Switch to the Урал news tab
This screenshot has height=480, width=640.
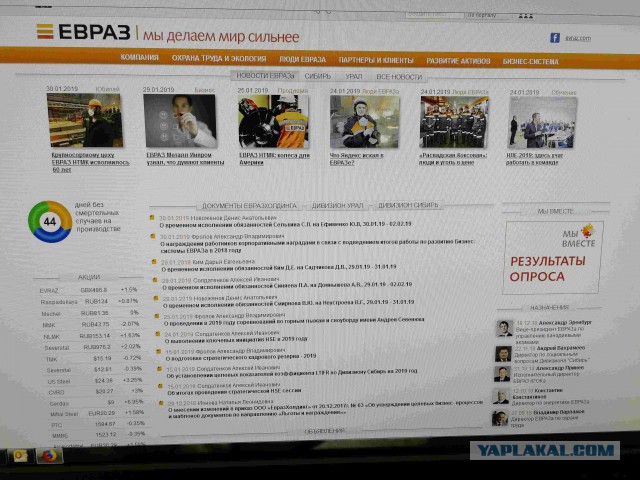tap(353, 77)
